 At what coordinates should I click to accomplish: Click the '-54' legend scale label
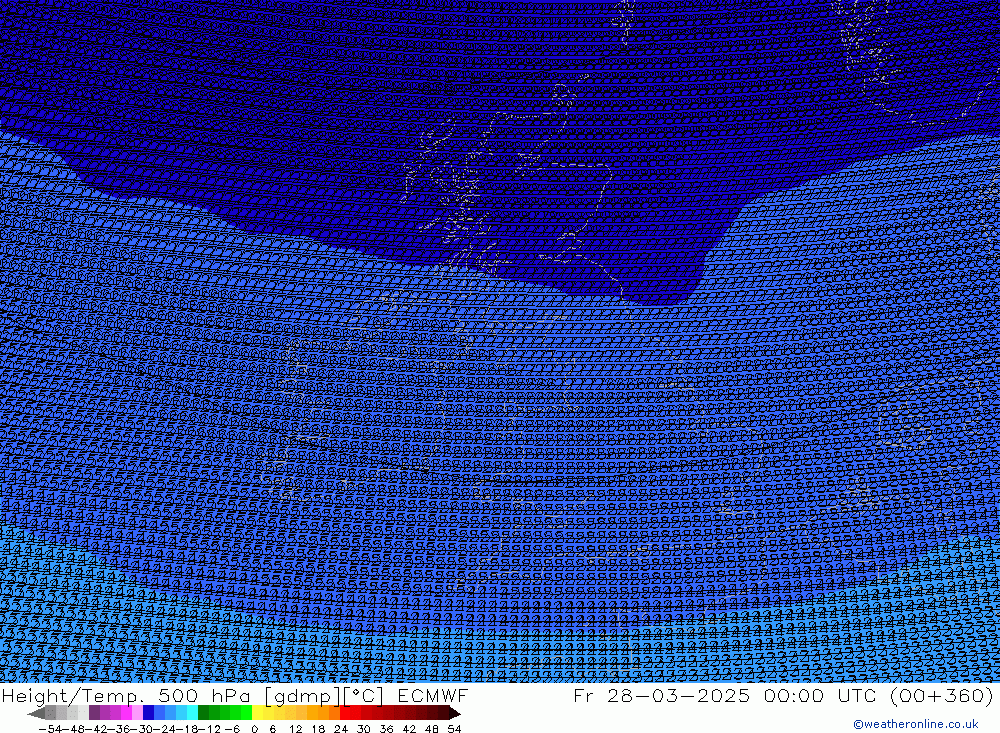[x=51, y=729]
